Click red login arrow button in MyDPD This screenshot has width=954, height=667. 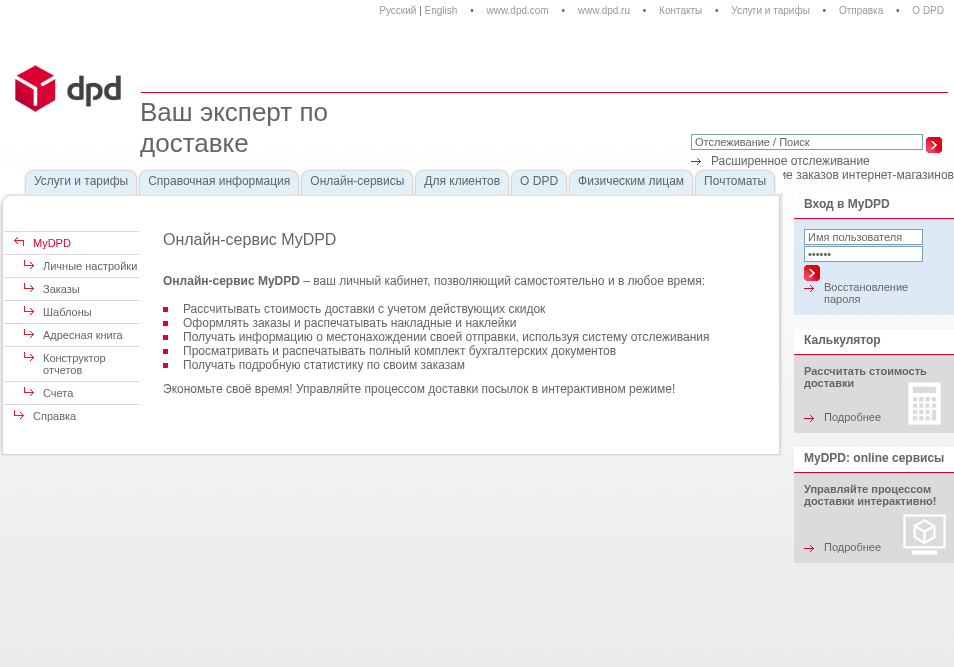click(812, 273)
